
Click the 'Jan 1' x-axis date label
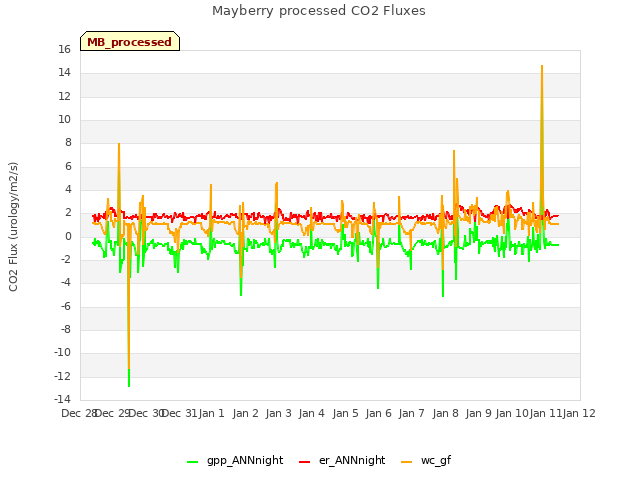(x=212, y=413)
